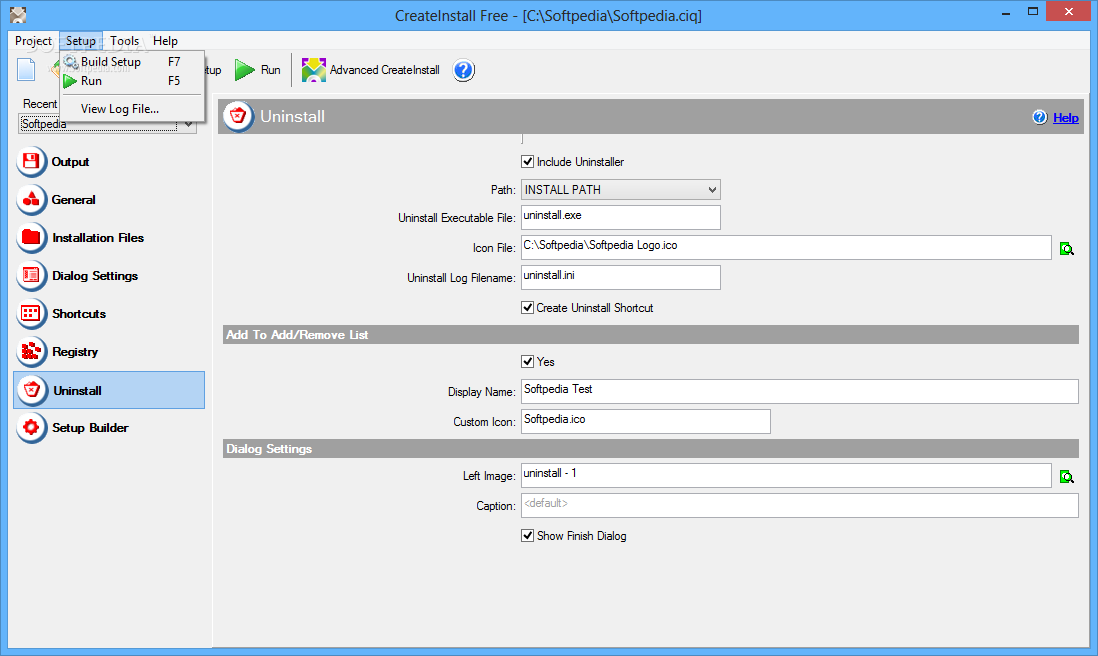
Task: Go to Dialog Settings in the sidebar
Action: click(x=77, y=276)
